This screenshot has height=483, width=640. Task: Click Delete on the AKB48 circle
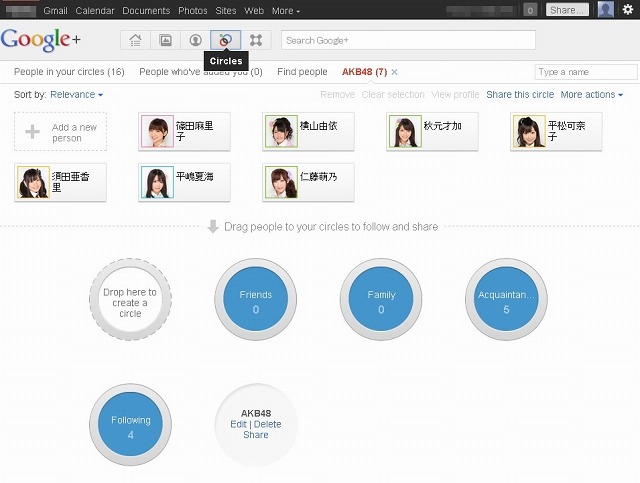pyautogui.click(x=267, y=424)
